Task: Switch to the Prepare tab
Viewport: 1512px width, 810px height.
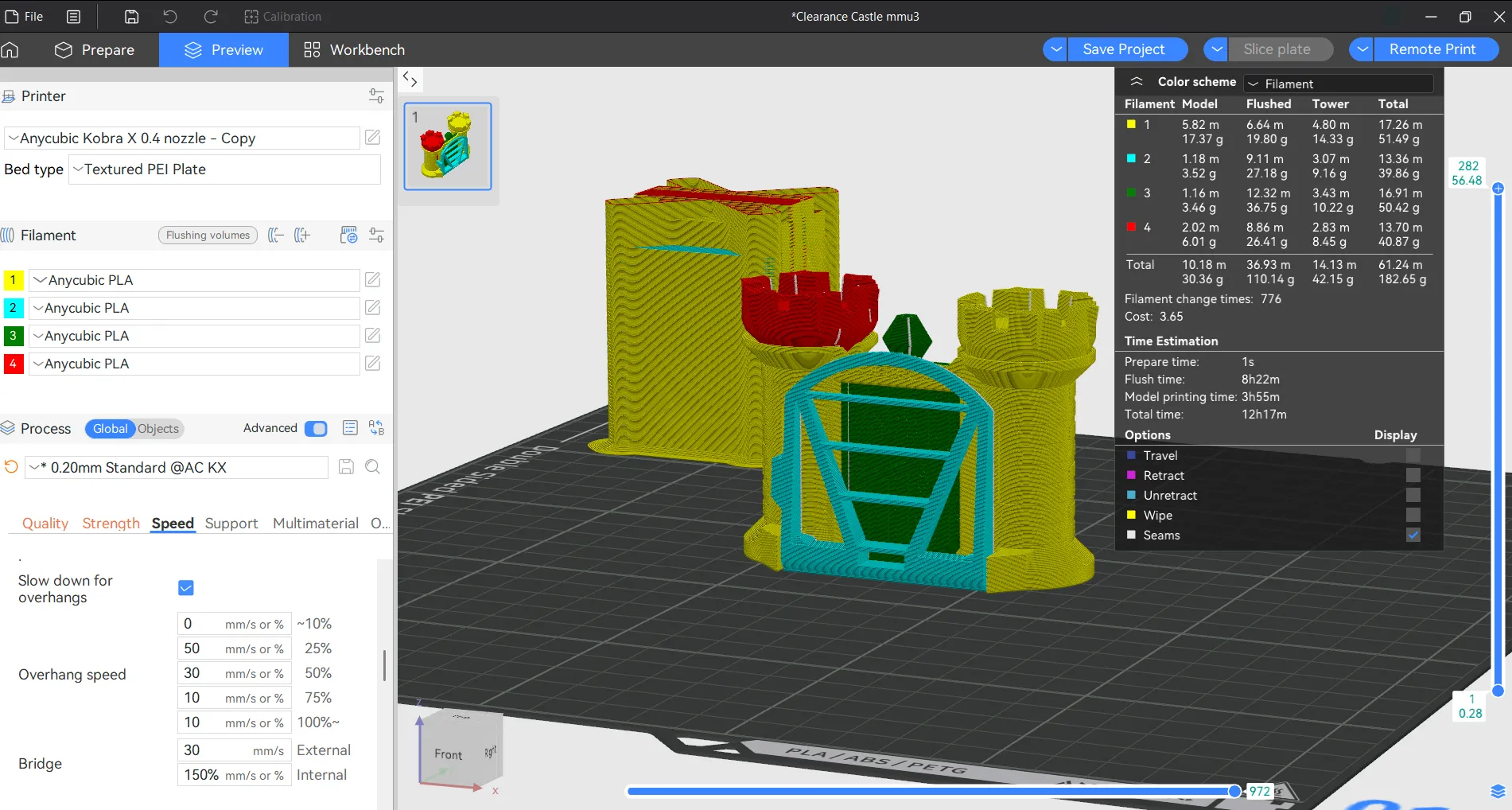Action: point(95,49)
